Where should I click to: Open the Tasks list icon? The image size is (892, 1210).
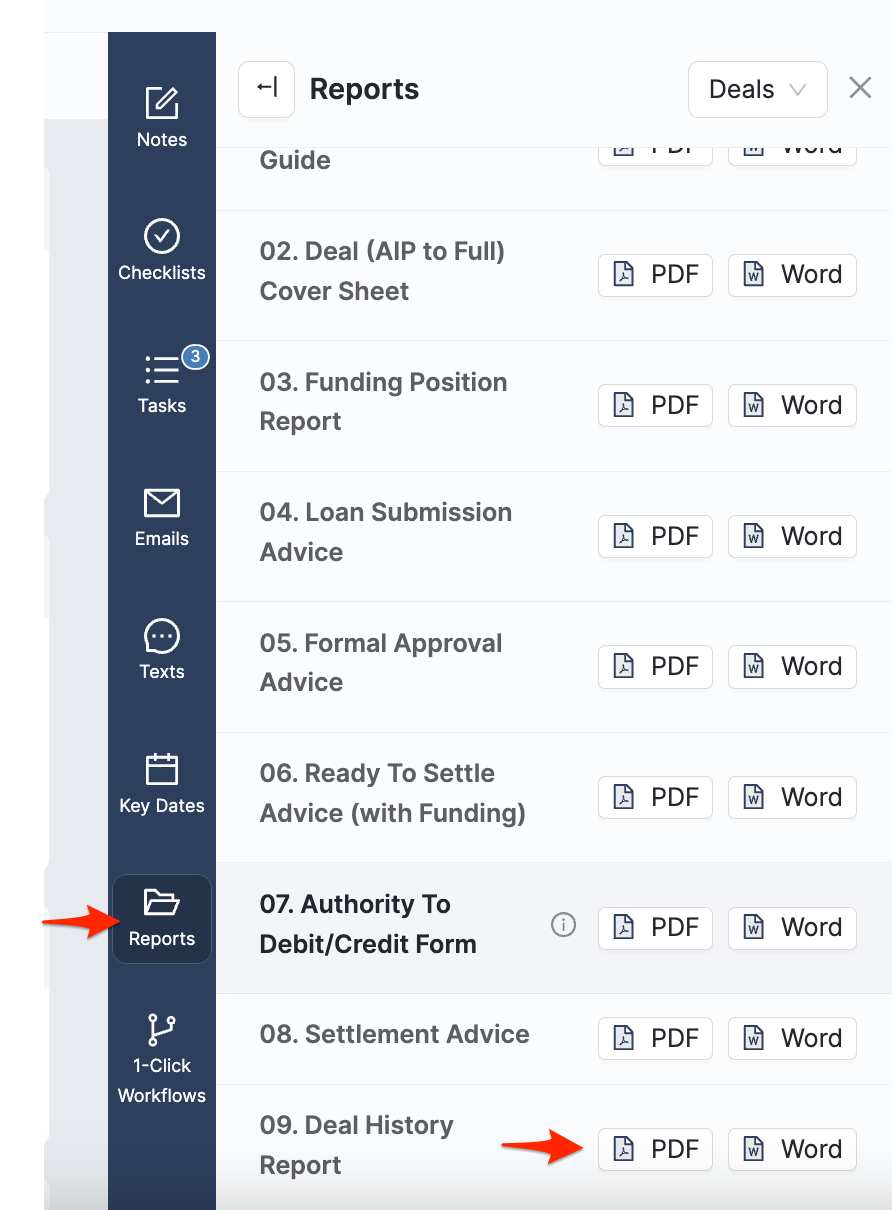tap(162, 370)
